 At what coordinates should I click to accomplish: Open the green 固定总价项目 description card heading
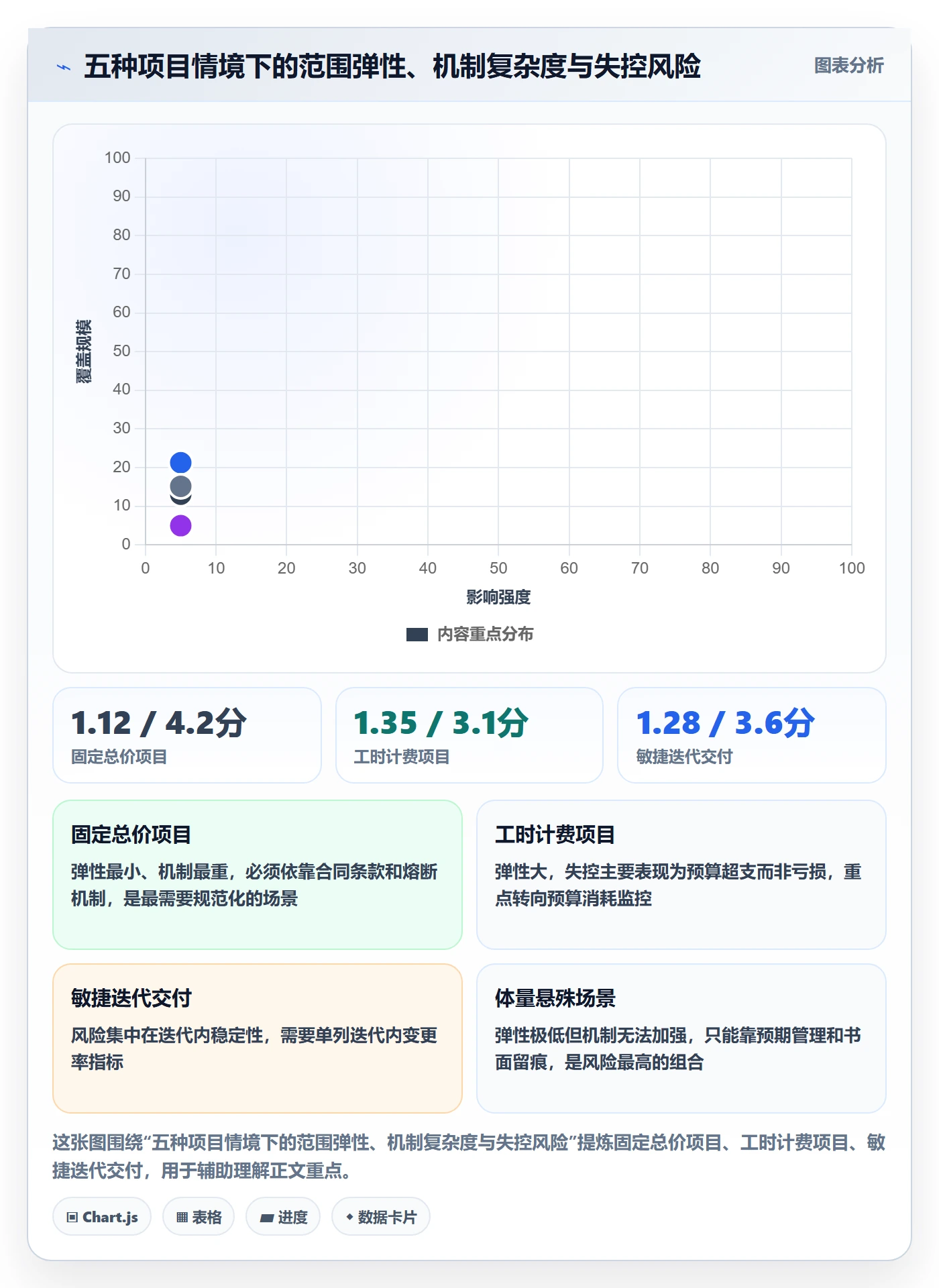(131, 835)
